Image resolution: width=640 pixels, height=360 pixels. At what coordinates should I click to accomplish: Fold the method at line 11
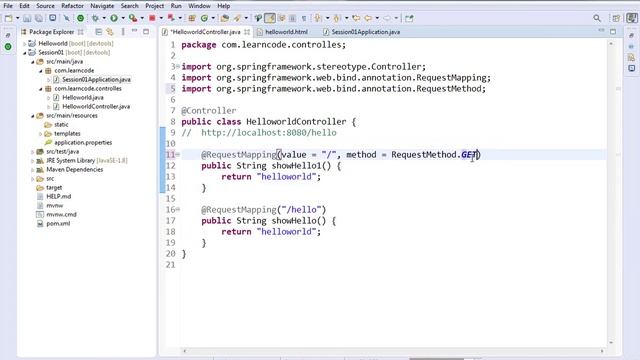click(x=178, y=154)
